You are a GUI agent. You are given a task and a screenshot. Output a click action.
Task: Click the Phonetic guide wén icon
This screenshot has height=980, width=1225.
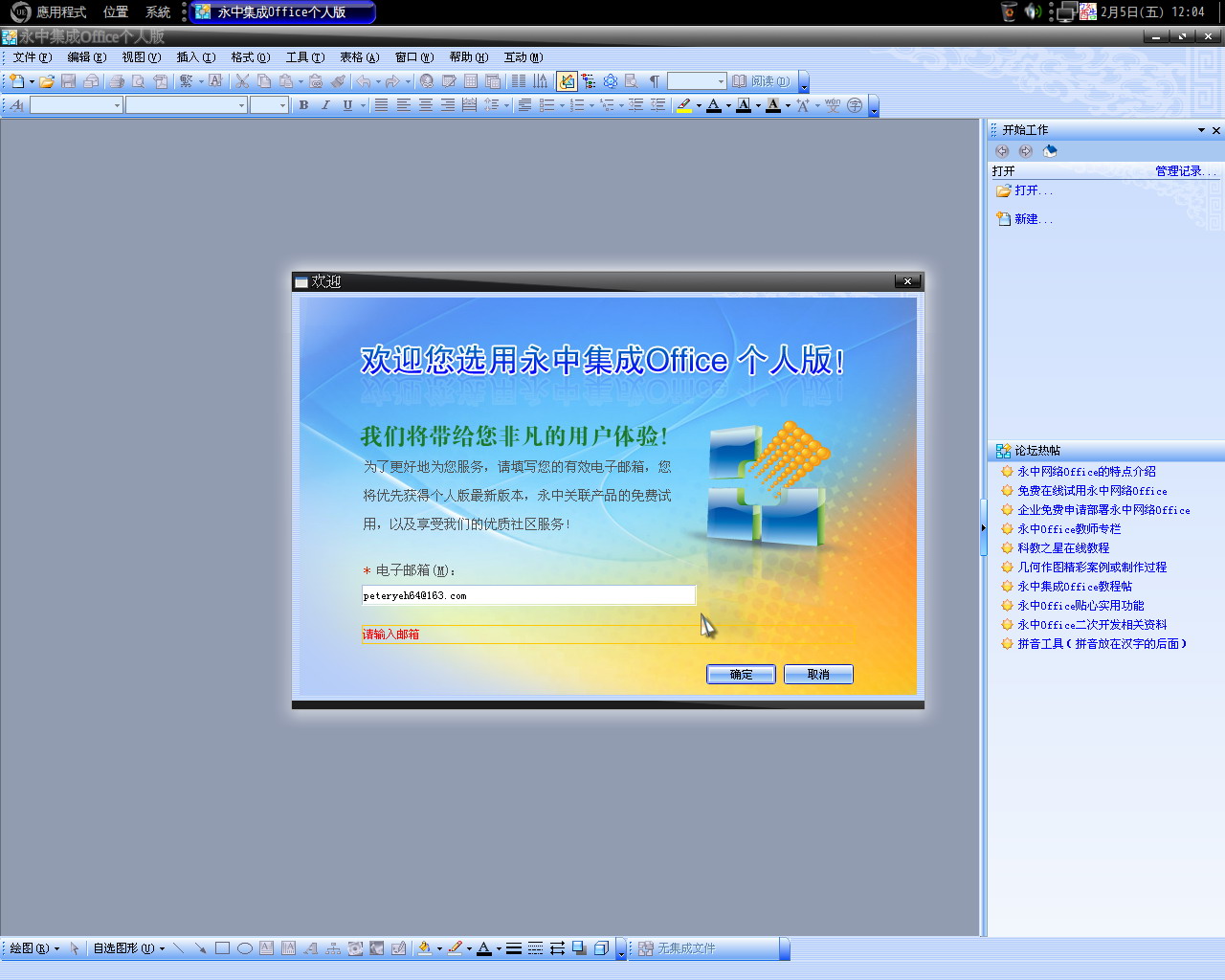pyautogui.click(x=833, y=105)
